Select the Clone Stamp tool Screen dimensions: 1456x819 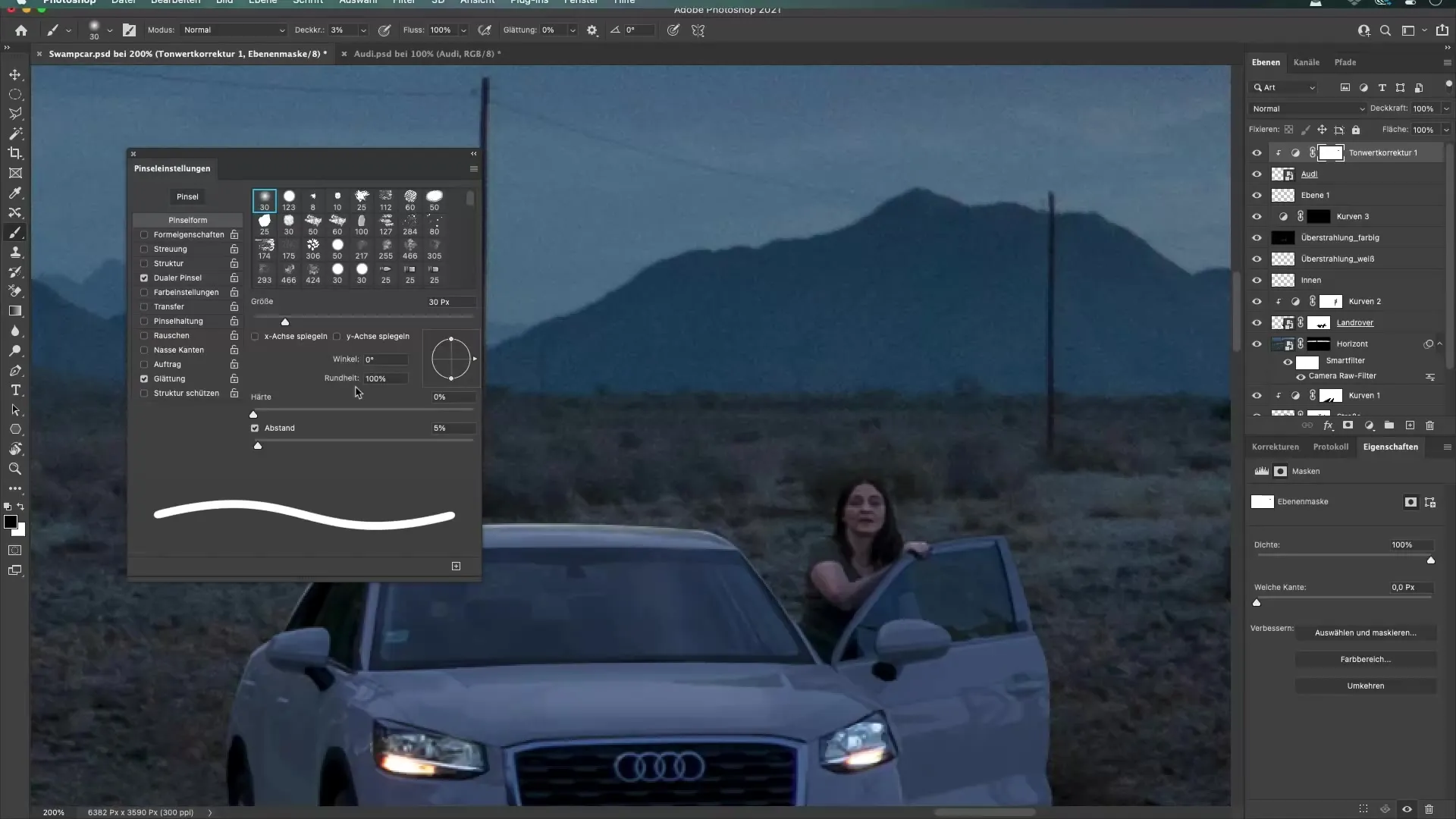[x=15, y=253]
